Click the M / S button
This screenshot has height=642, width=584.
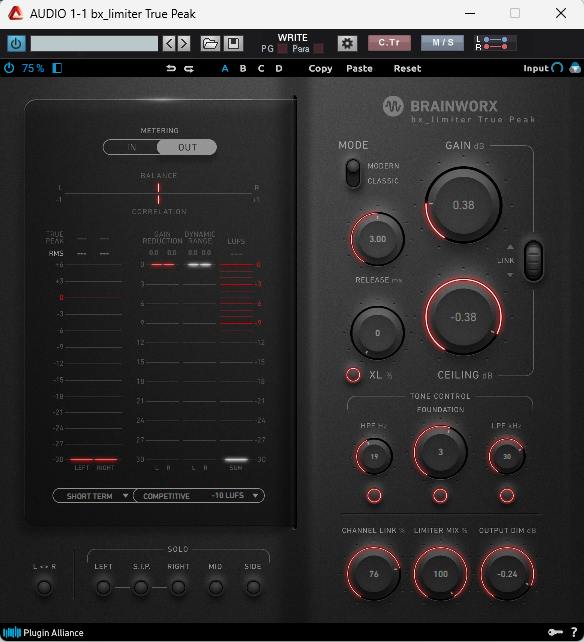pos(442,43)
